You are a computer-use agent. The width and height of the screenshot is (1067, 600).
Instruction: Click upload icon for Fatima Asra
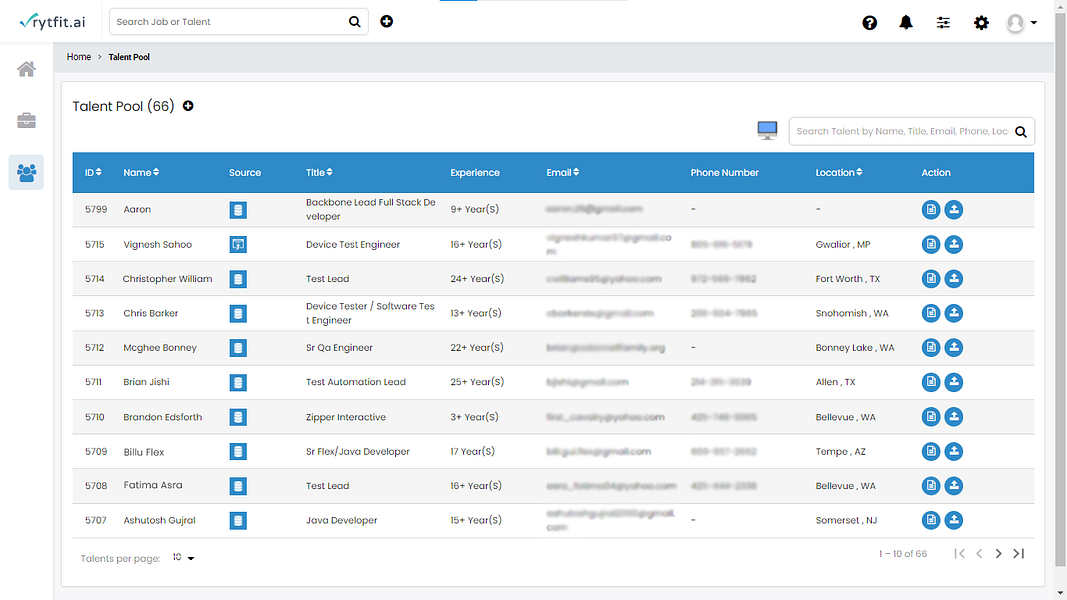[x=954, y=486]
